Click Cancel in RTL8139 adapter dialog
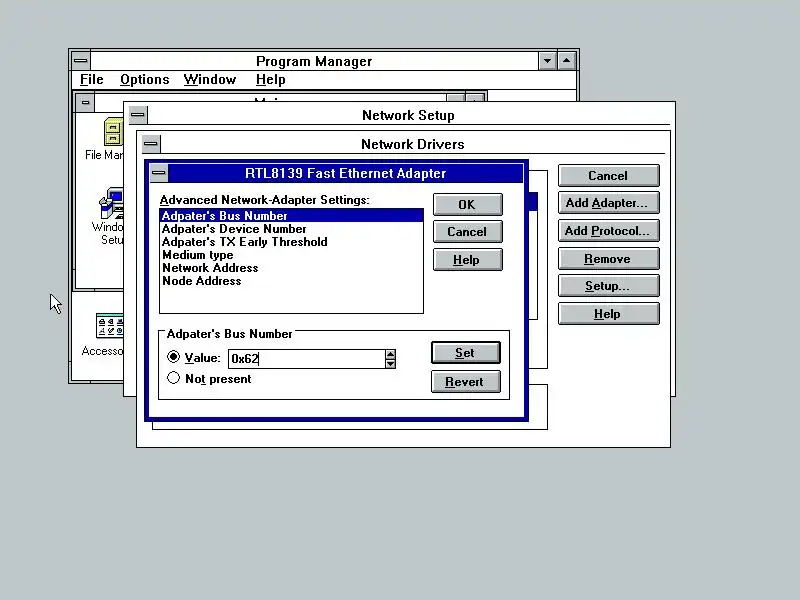Image resolution: width=800 pixels, height=600 pixels. click(x=467, y=232)
